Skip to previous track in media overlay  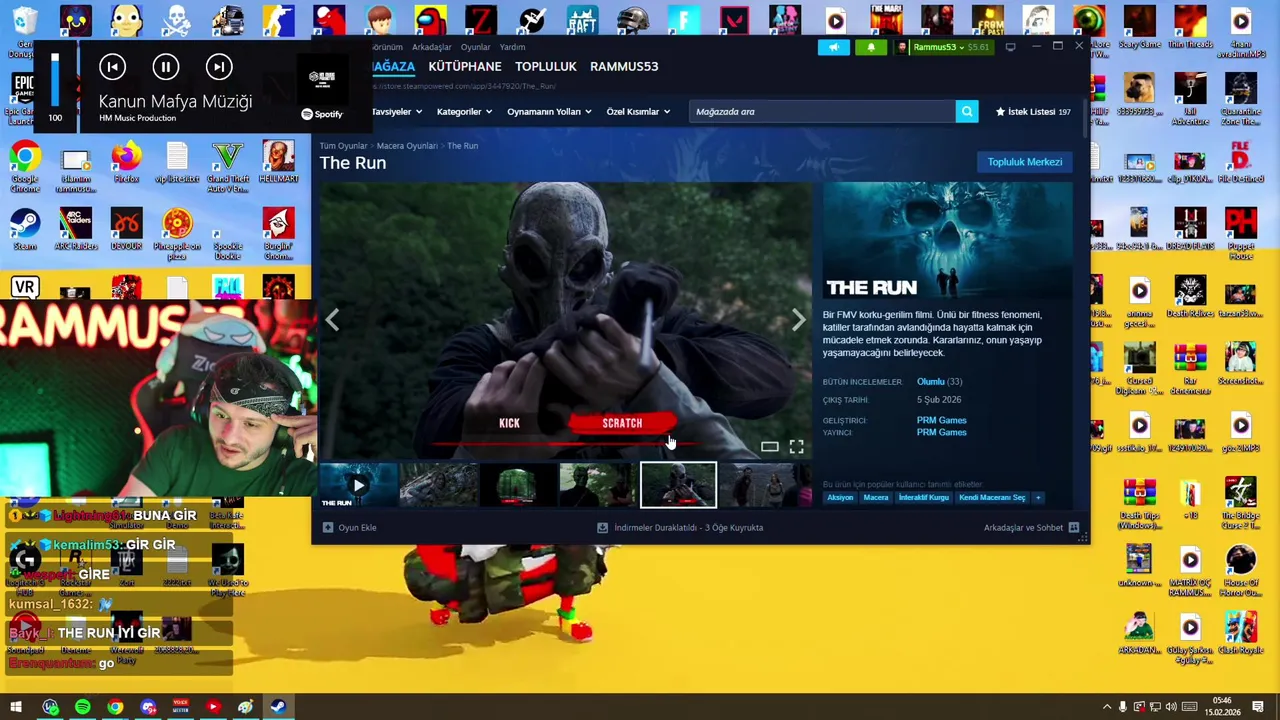(112, 67)
